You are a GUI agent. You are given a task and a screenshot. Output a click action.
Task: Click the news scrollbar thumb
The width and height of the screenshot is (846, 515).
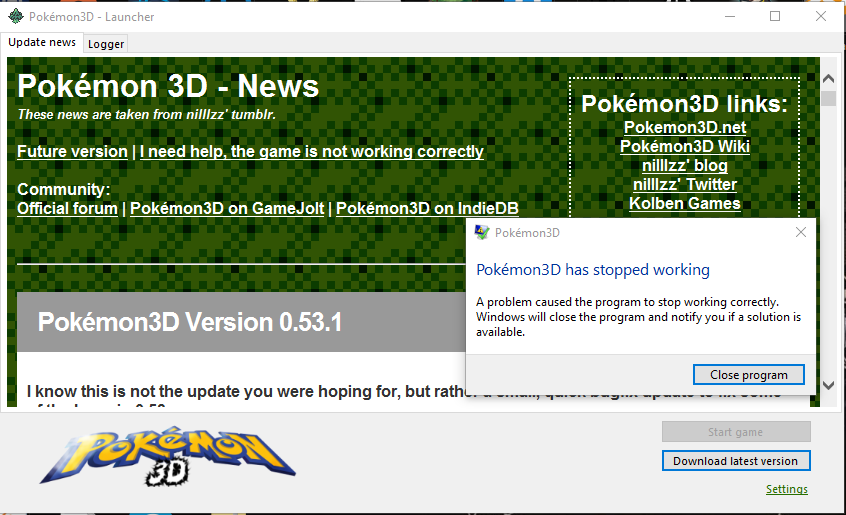[x=829, y=98]
